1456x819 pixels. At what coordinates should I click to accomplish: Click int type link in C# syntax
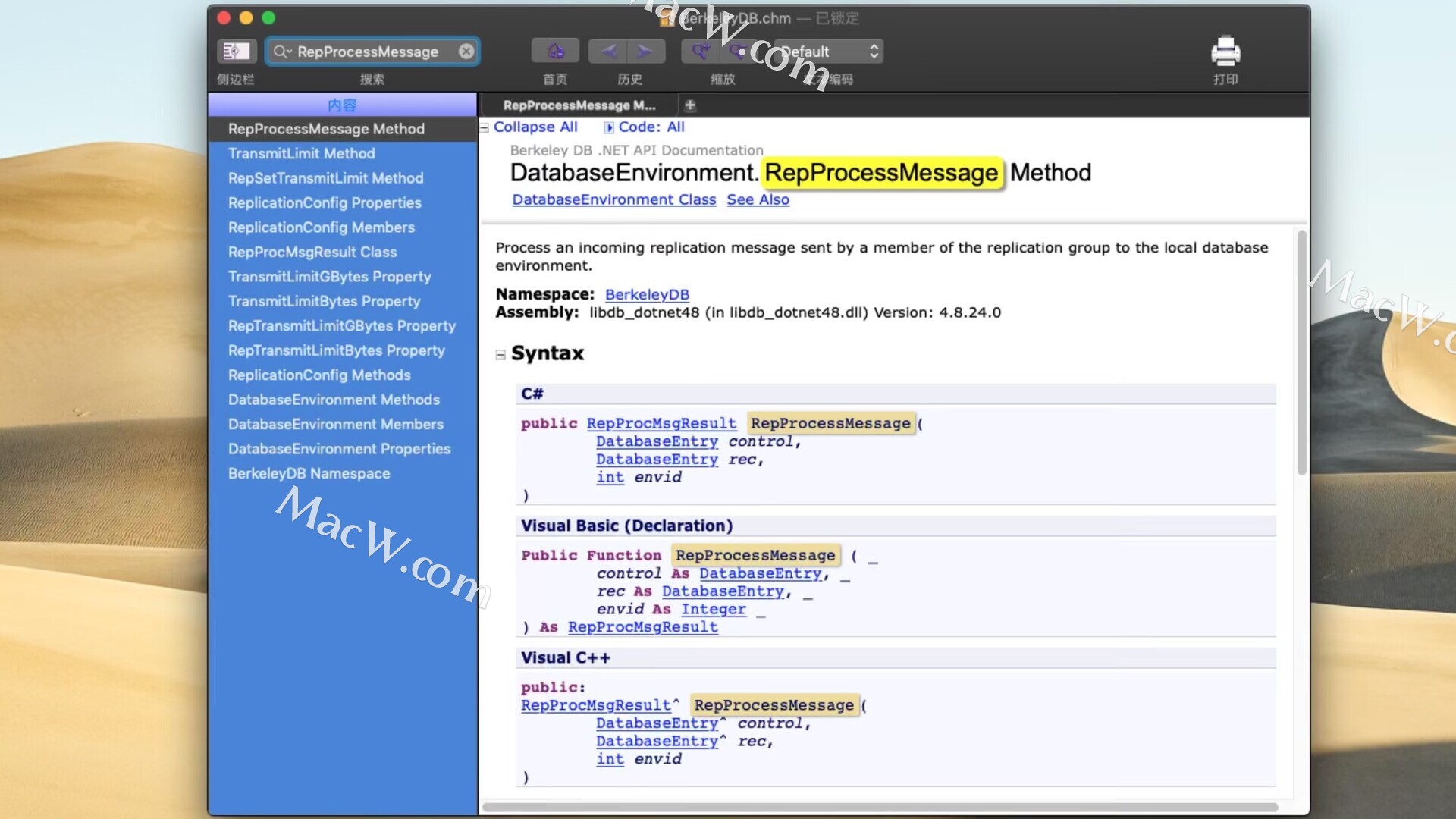click(x=610, y=478)
